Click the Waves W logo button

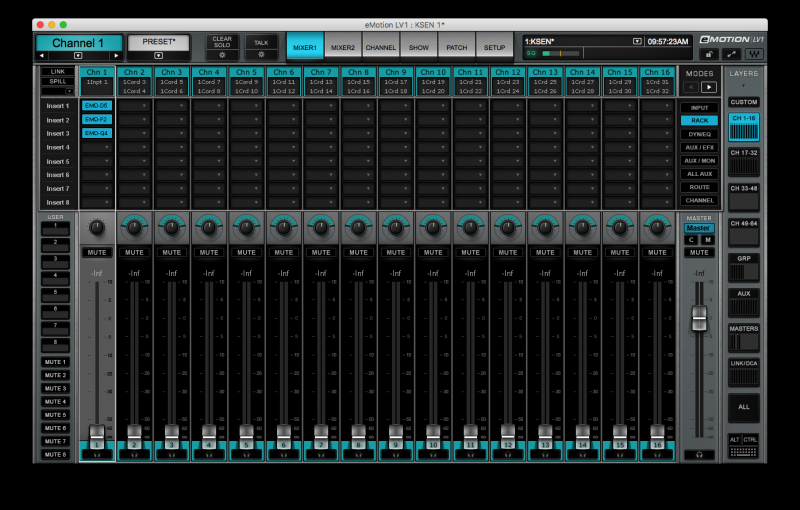[x=754, y=54]
